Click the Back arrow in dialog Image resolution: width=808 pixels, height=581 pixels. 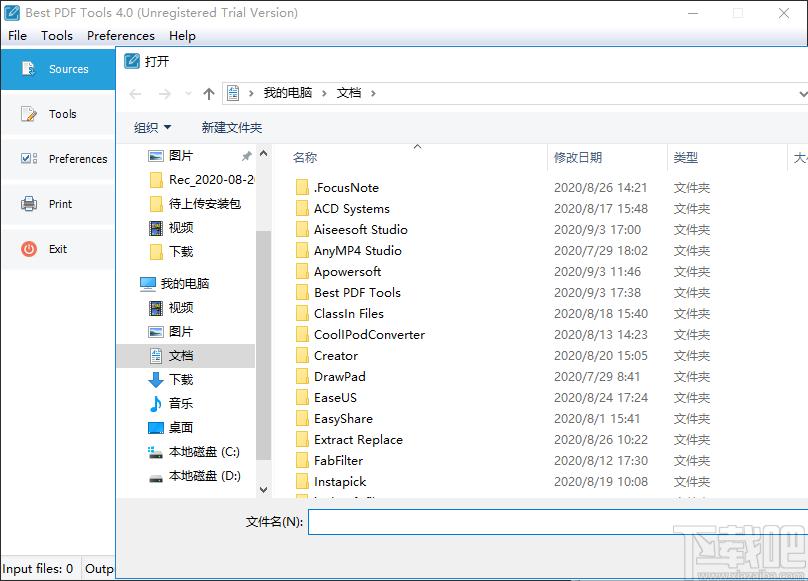pos(136,94)
